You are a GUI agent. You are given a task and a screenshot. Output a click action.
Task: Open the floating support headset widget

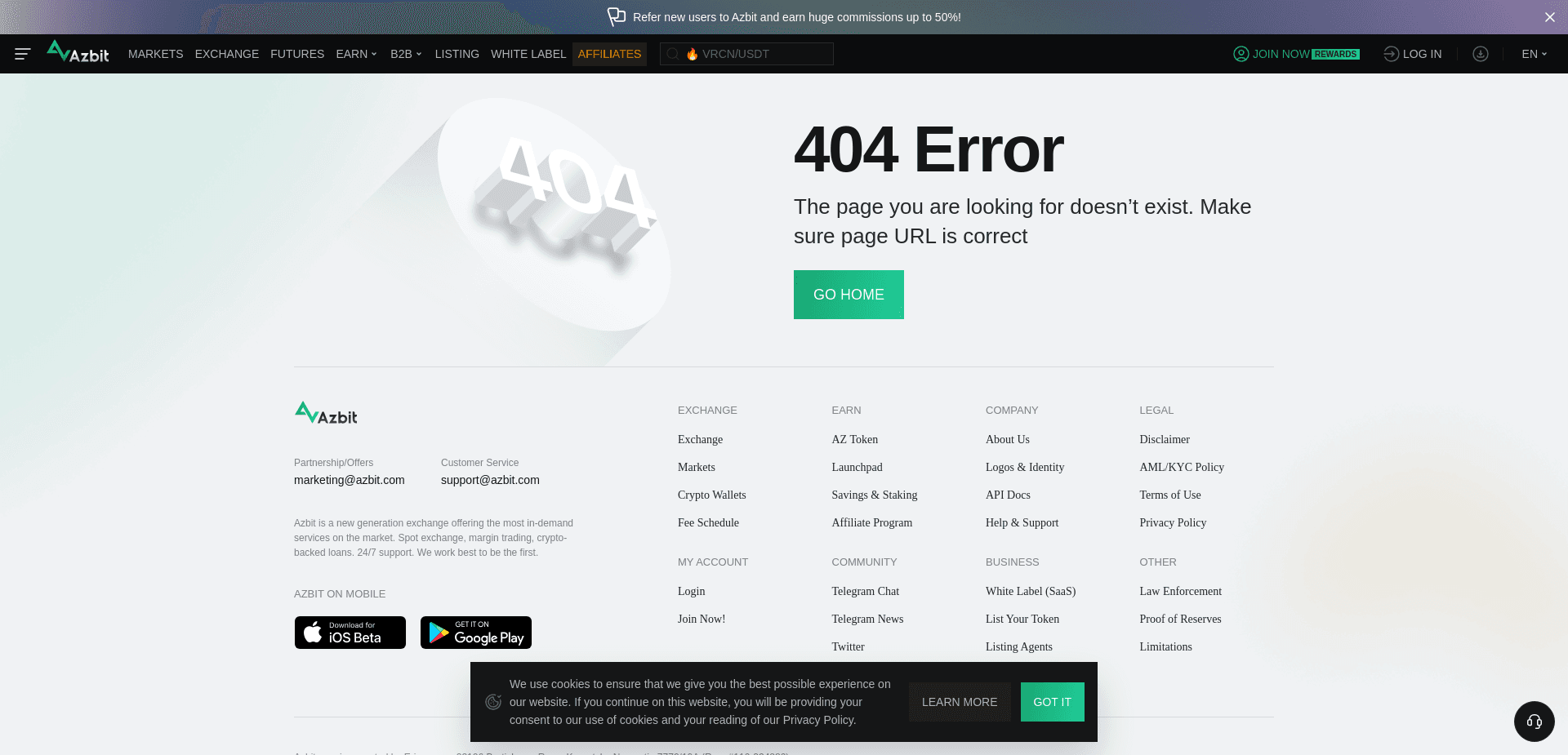[1534, 722]
